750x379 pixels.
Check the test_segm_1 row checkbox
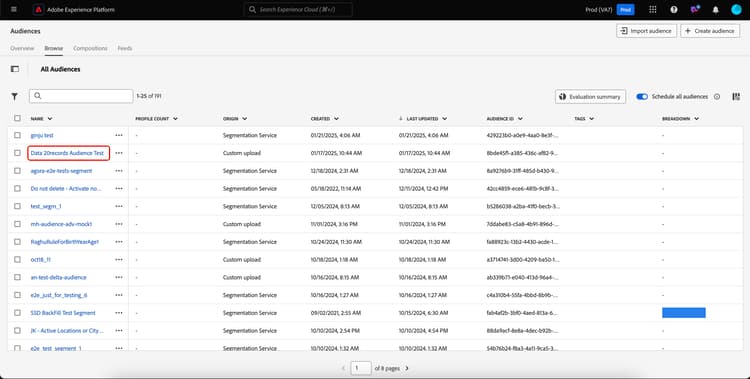tap(17, 206)
